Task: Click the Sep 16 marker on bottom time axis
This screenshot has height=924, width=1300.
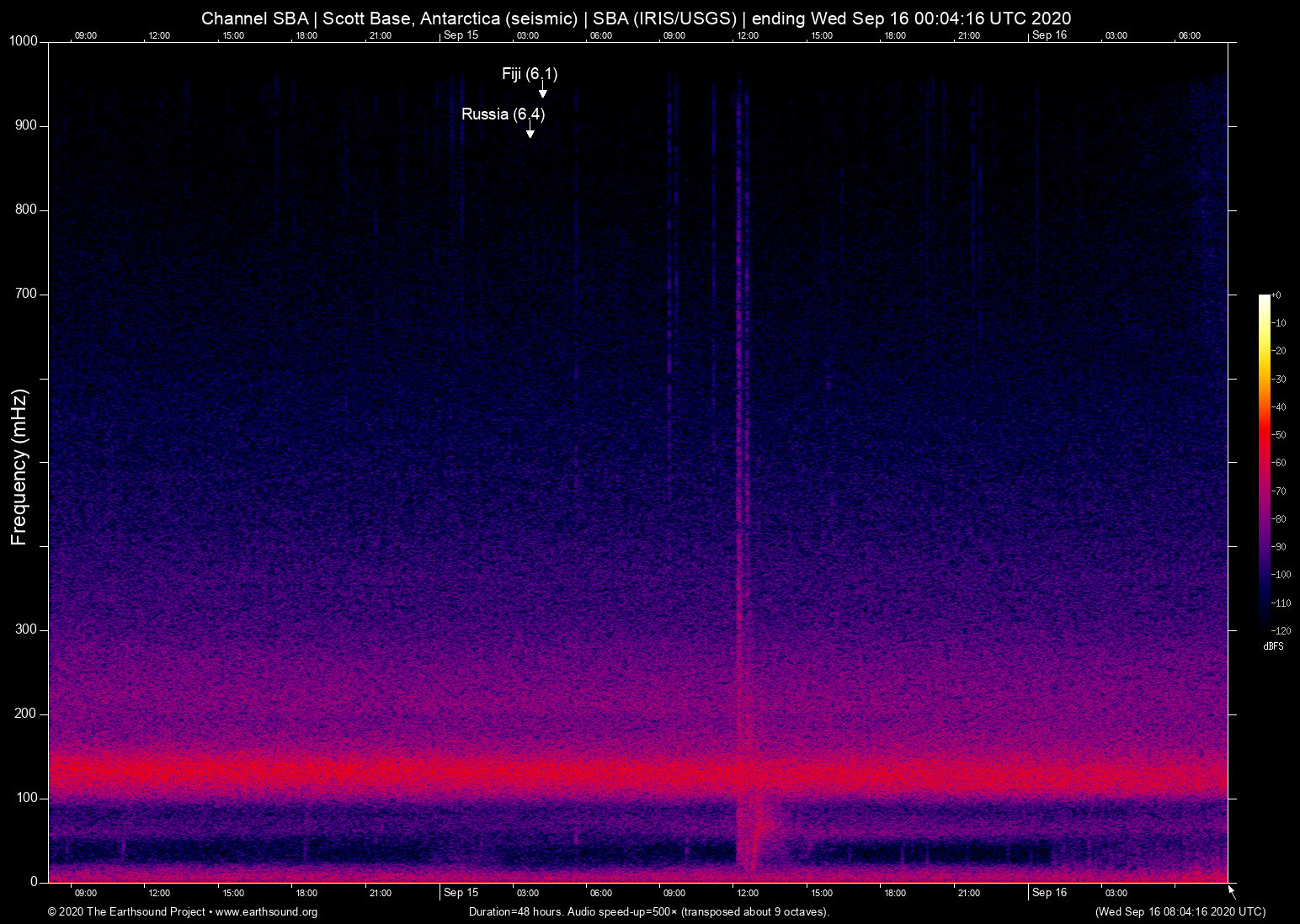Action: [1049, 893]
